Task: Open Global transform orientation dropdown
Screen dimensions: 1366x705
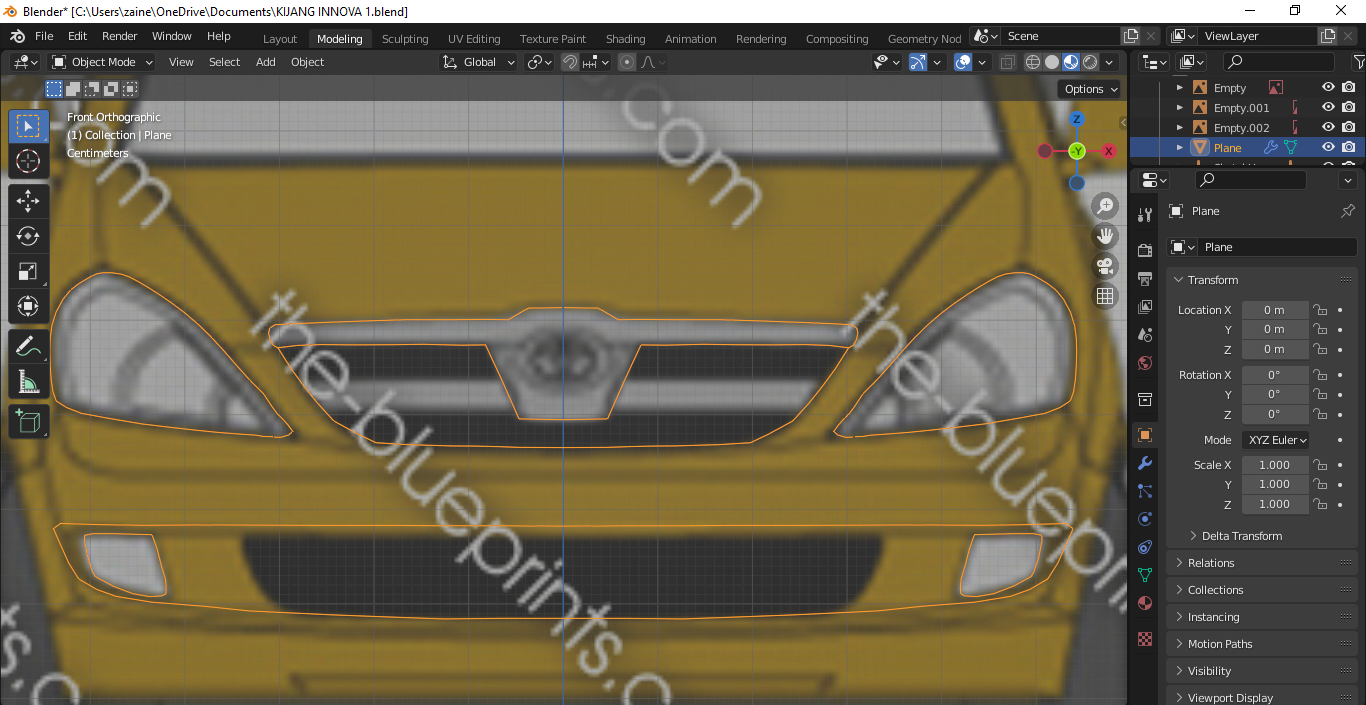Action: pos(479,62)
